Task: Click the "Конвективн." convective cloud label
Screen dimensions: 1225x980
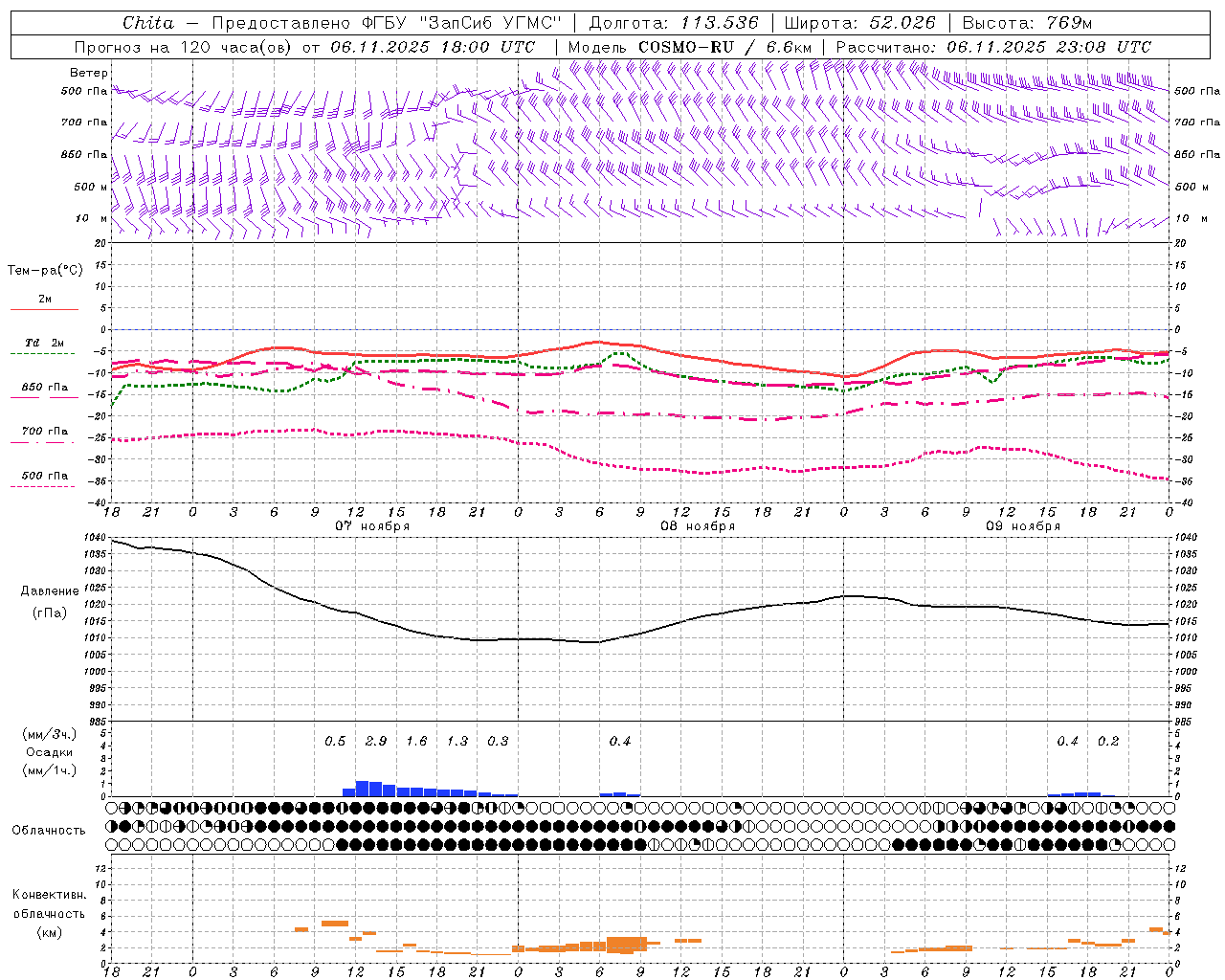Action: (49, 895)
